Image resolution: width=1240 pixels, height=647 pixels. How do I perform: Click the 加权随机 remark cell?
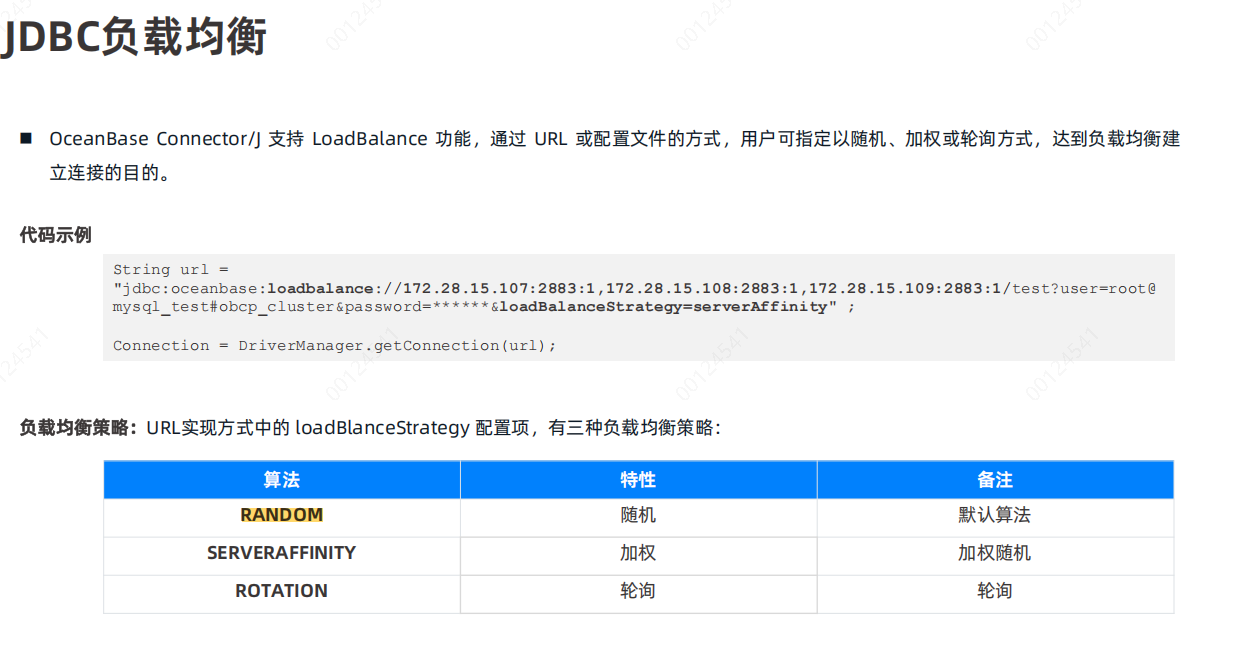(x=994, y=553)
